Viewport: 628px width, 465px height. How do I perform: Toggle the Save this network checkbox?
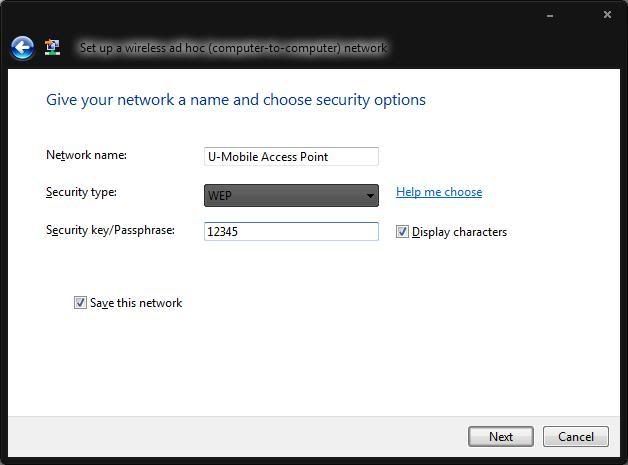[x=80, y=303]
